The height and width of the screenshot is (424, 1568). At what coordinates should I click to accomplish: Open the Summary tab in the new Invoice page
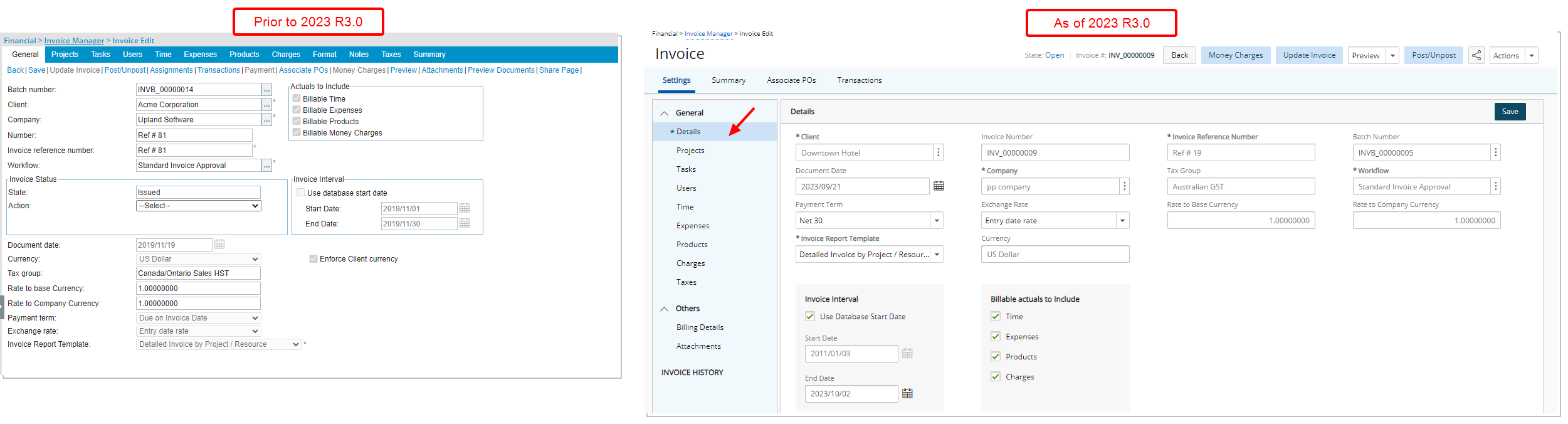[729, 80]
